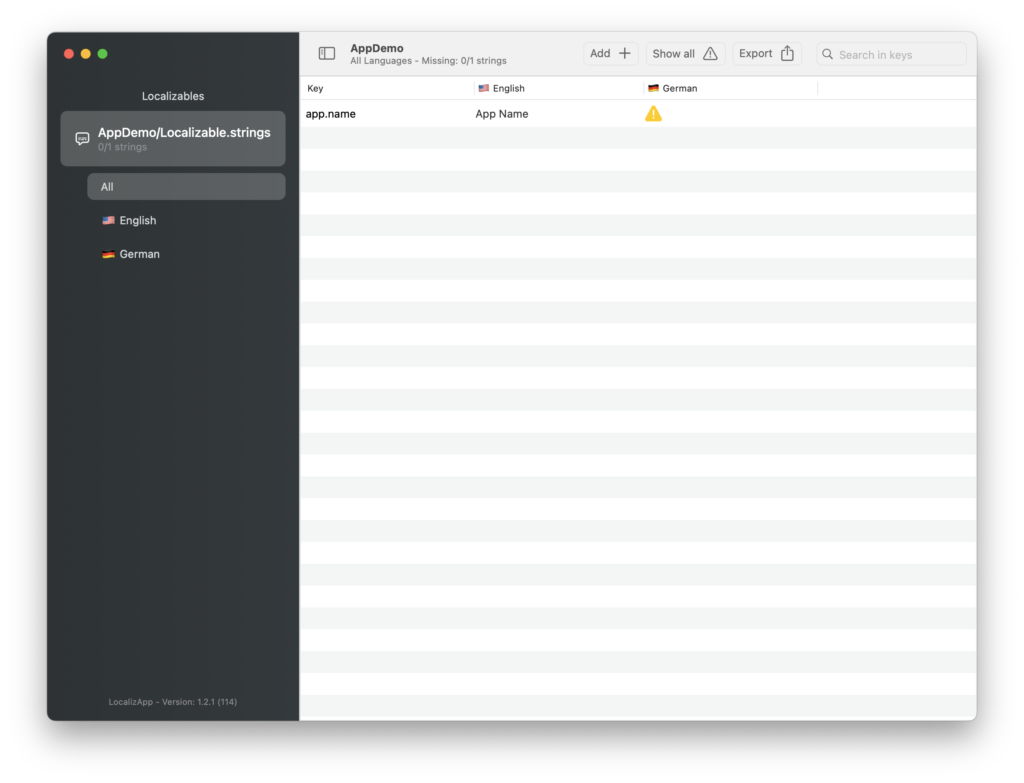Select the app.name key cell

pos(330,114)
